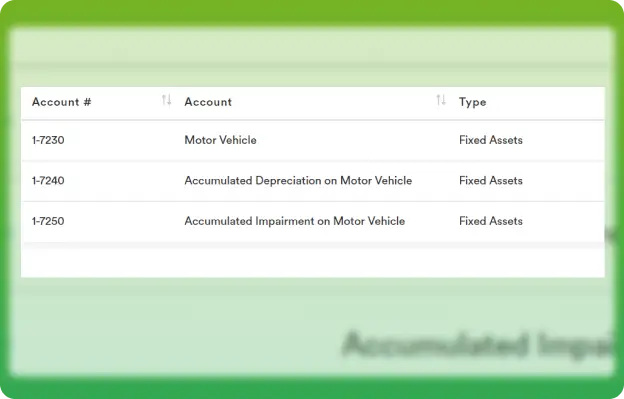Screen dimensions: 624x399
Task: Open Accumulated Depreciation on Motor Vehicle
Action: [x=298, y=181]
